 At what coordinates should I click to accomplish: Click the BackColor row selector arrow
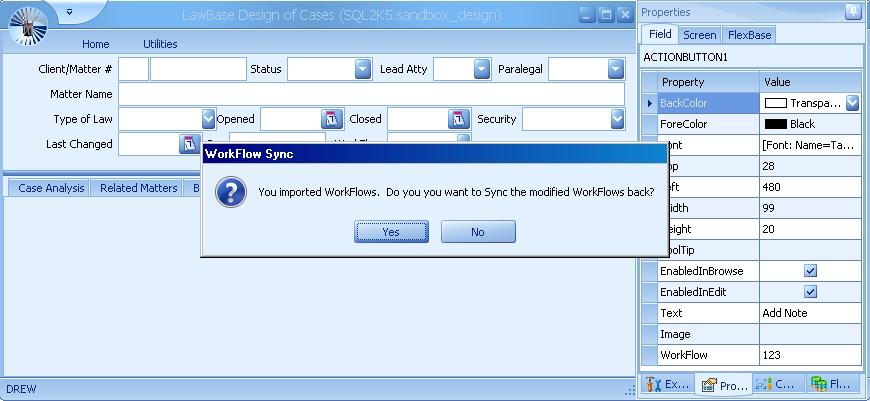649,103
